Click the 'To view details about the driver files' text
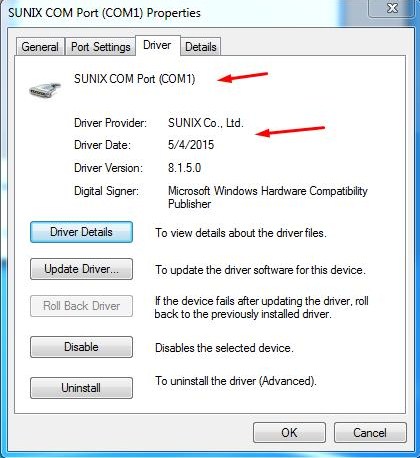Viewport: 420px width, 458px height. pos(241,233)
